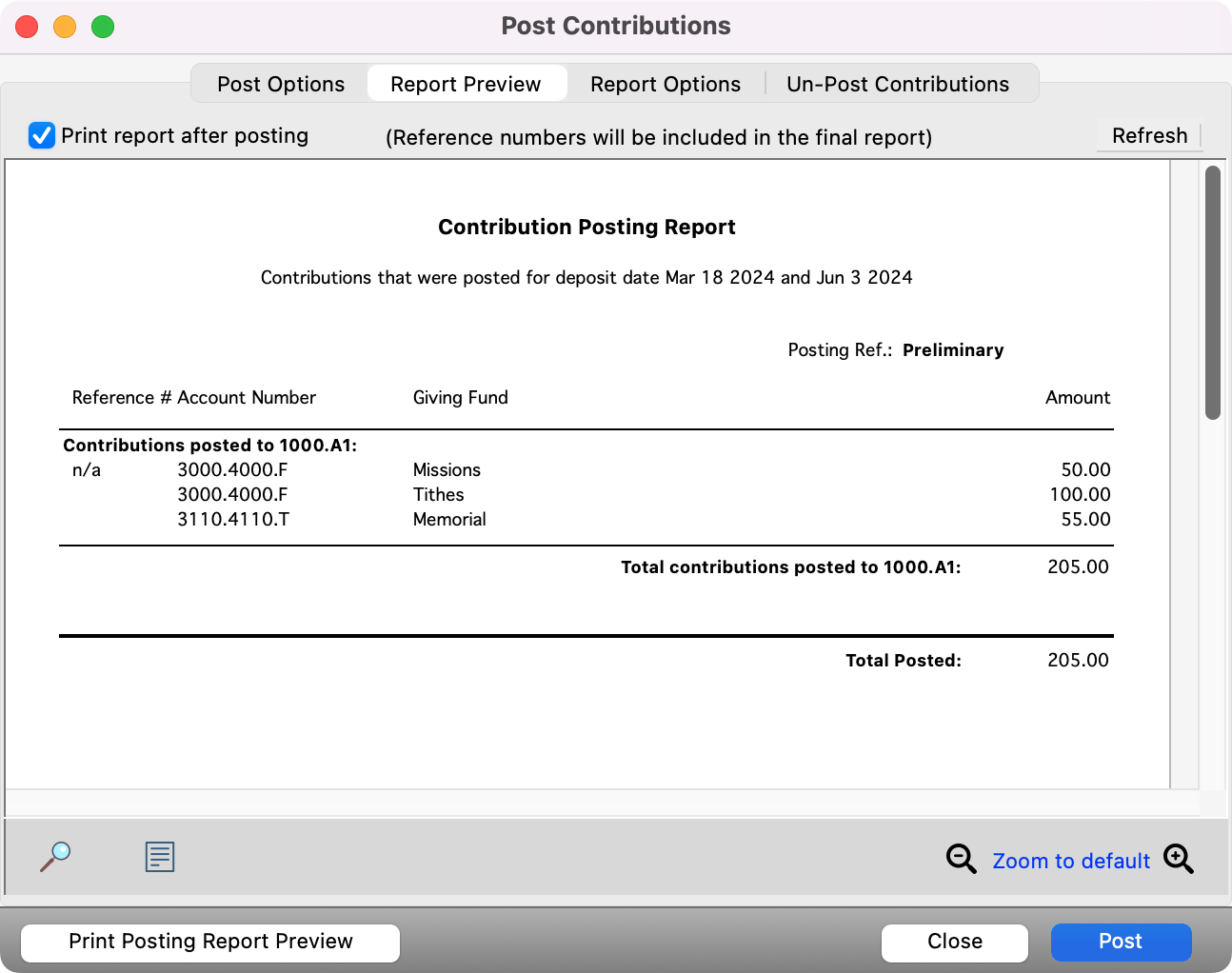The image size is (1232, 973).
Task: Select the Missions giving fund row
Action: 447,469
